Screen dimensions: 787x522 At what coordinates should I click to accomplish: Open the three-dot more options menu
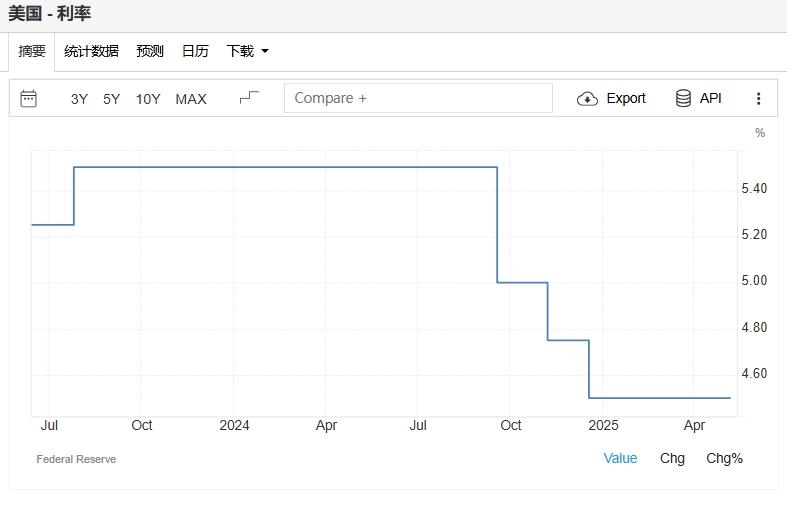(759, 98)
